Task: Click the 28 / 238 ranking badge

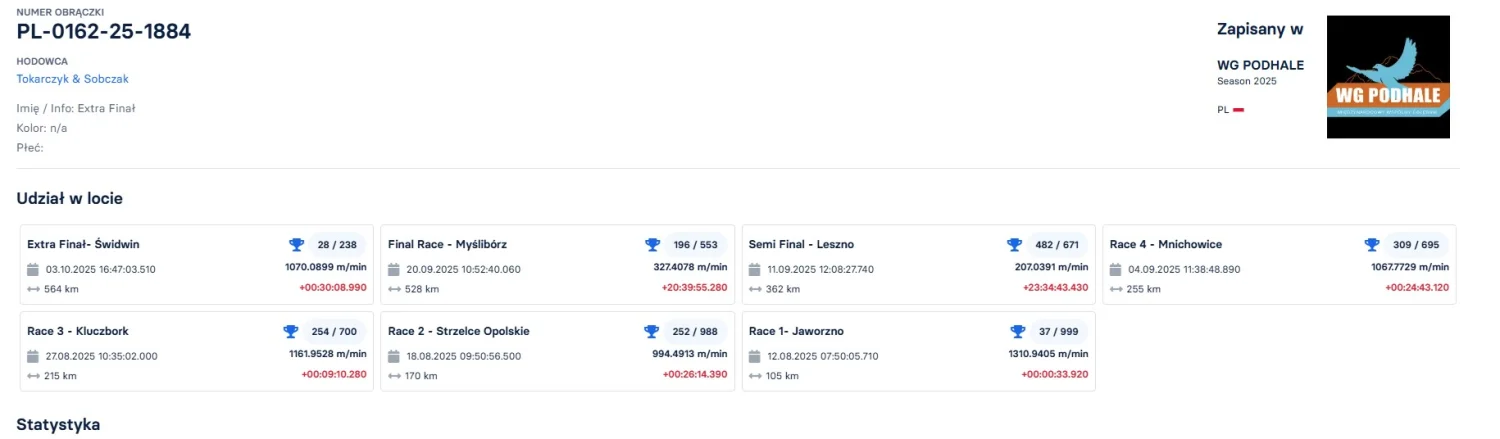Action: [335, 245]
